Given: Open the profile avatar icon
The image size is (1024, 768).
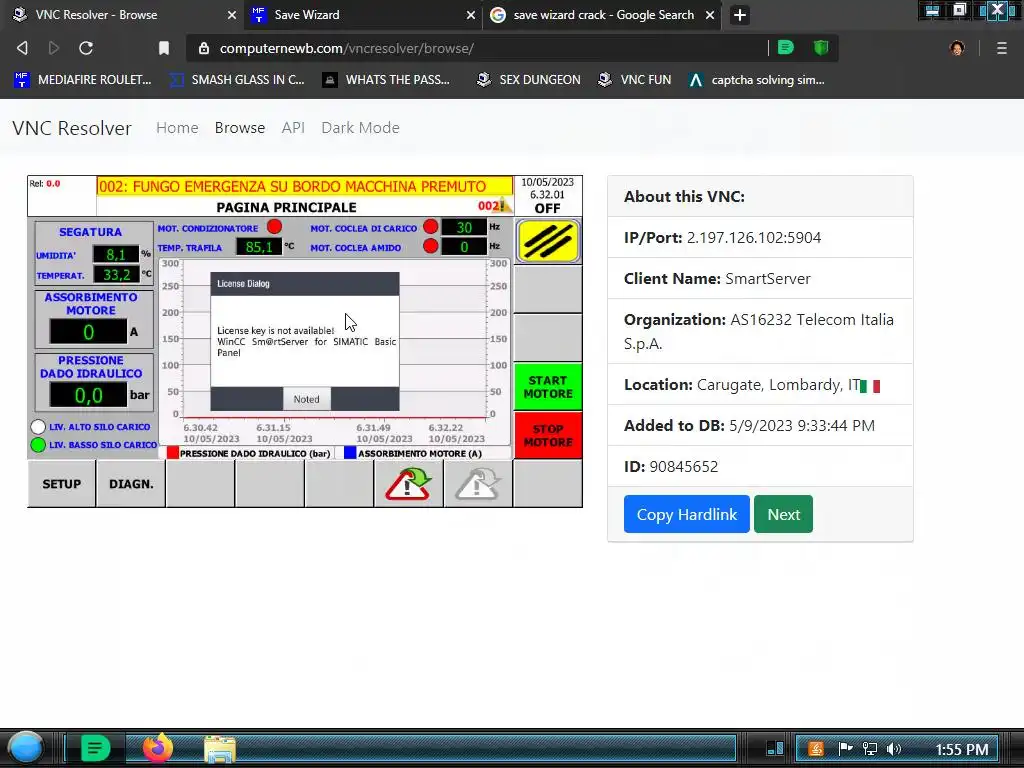Looking at the screenshot, I should [957, 48].
